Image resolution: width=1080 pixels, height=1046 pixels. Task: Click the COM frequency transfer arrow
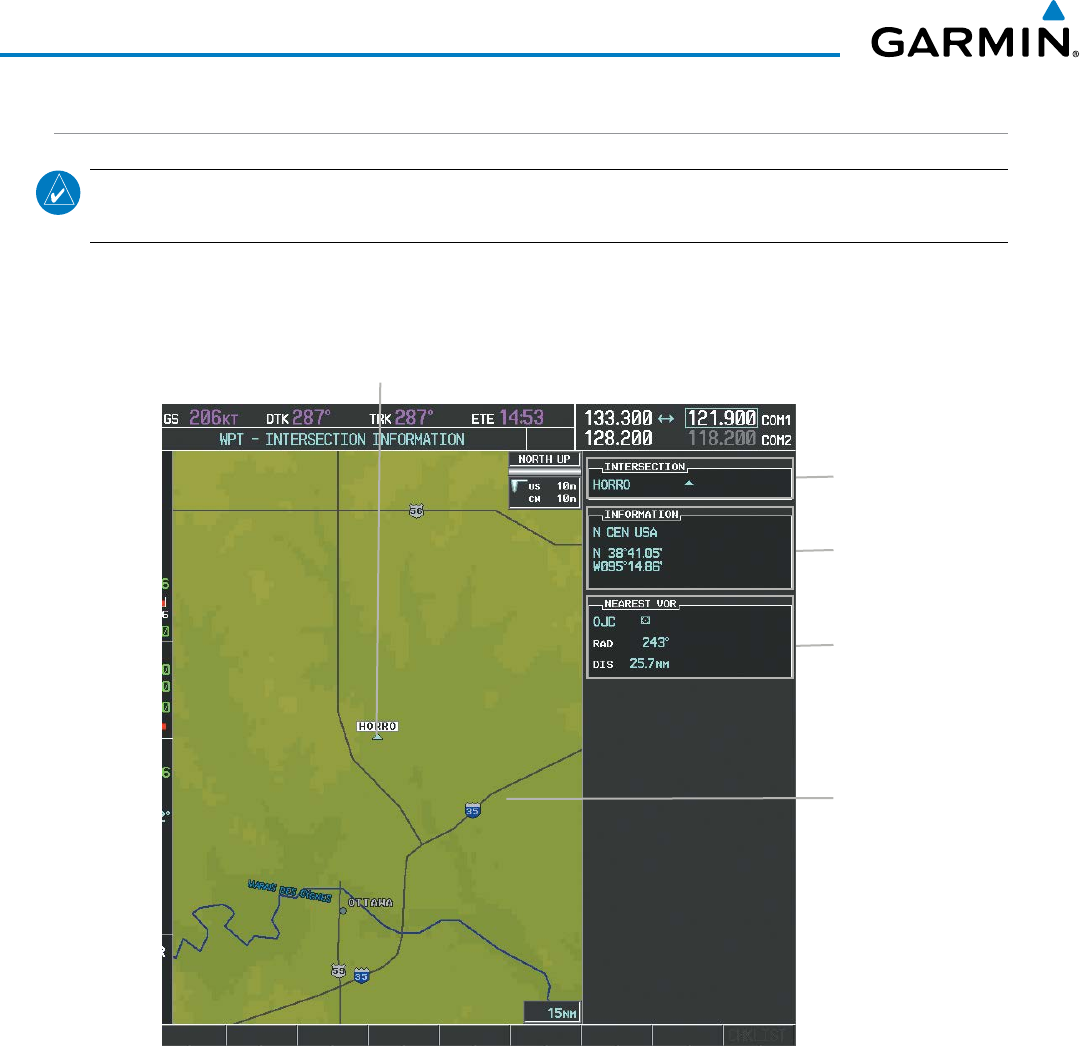[666, 419]
